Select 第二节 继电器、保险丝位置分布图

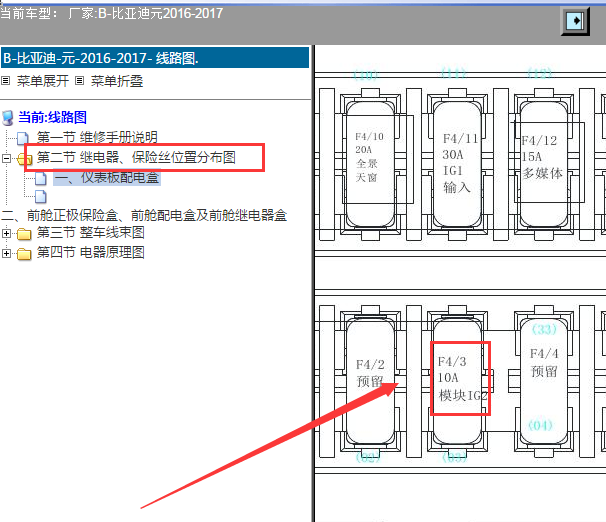pos(136,157)
